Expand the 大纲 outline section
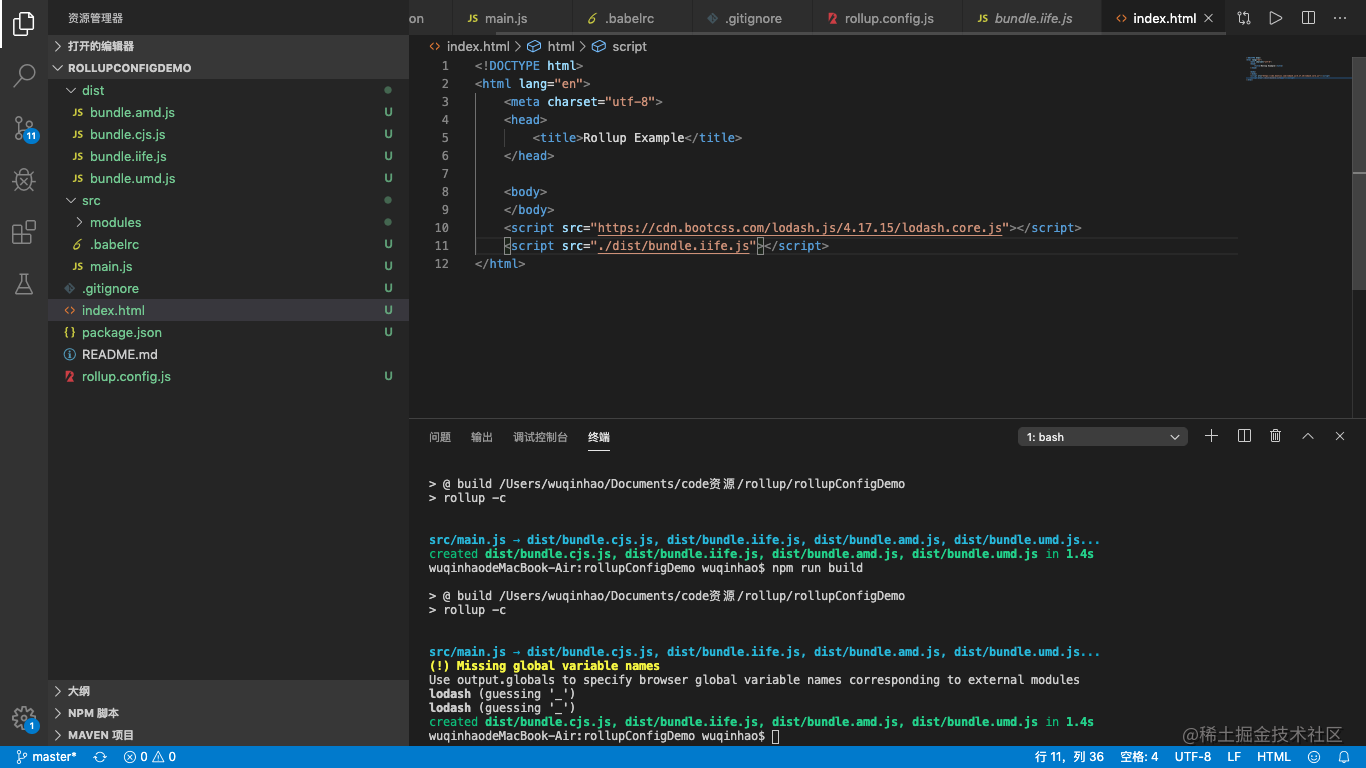 pyautogui.click(x=228, y=691)
